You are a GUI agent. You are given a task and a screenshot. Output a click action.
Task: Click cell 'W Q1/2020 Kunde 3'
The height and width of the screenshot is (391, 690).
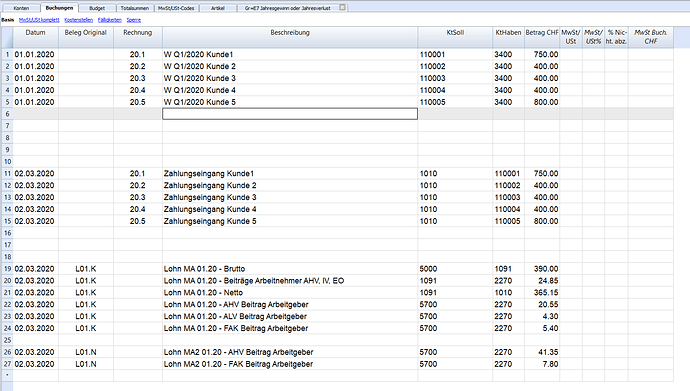(290, 78)
